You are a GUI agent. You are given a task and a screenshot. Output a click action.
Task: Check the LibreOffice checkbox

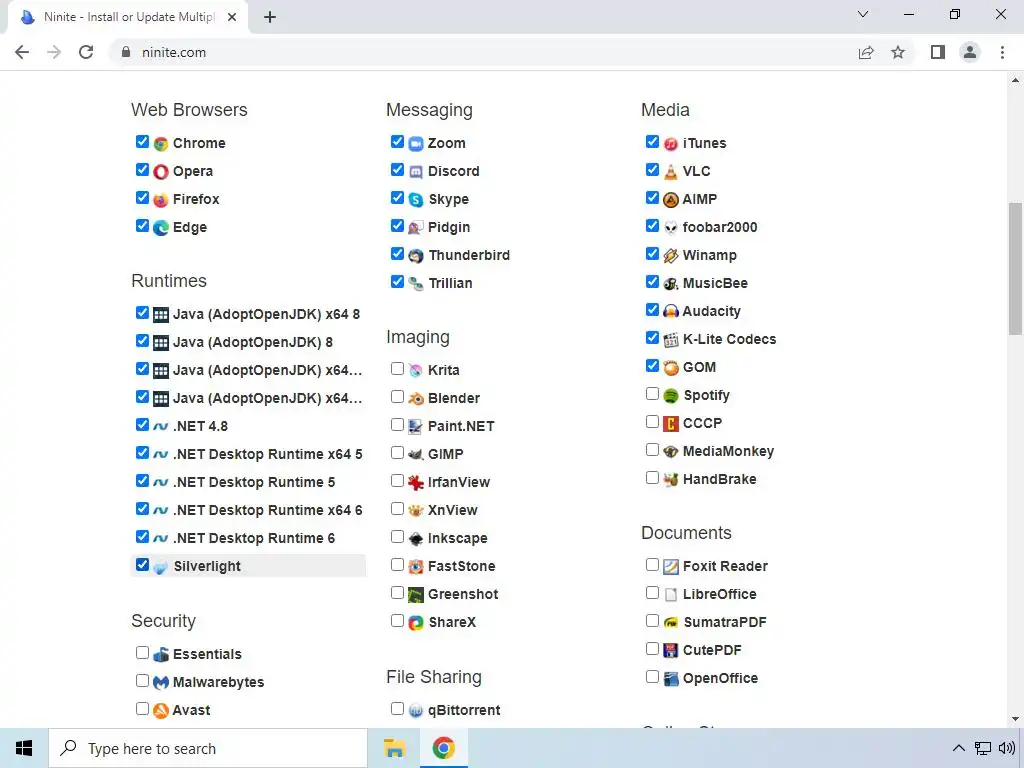tap(652, 592)
